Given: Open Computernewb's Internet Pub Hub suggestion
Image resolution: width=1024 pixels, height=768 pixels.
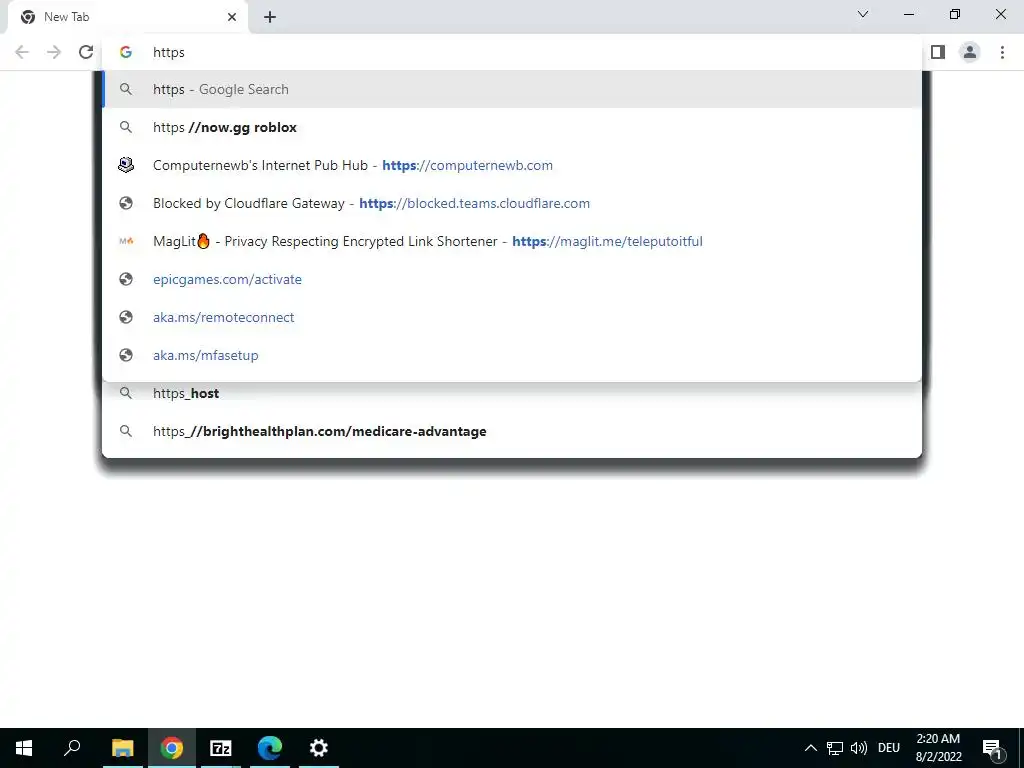Looking at the screenshot, I should pos(511,165).
